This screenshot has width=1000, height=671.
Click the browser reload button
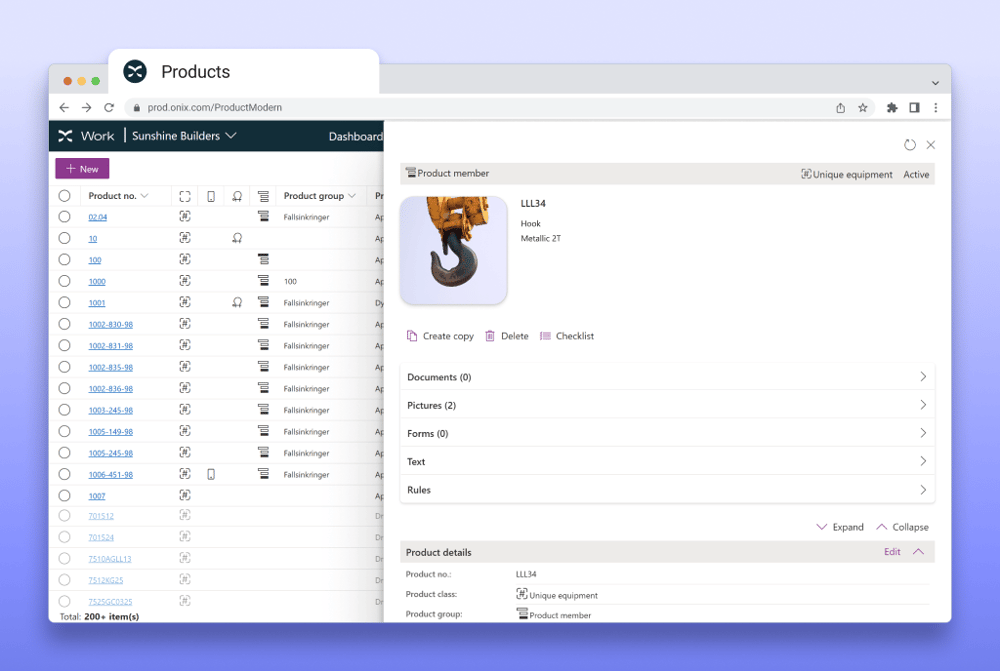point(109,108)
